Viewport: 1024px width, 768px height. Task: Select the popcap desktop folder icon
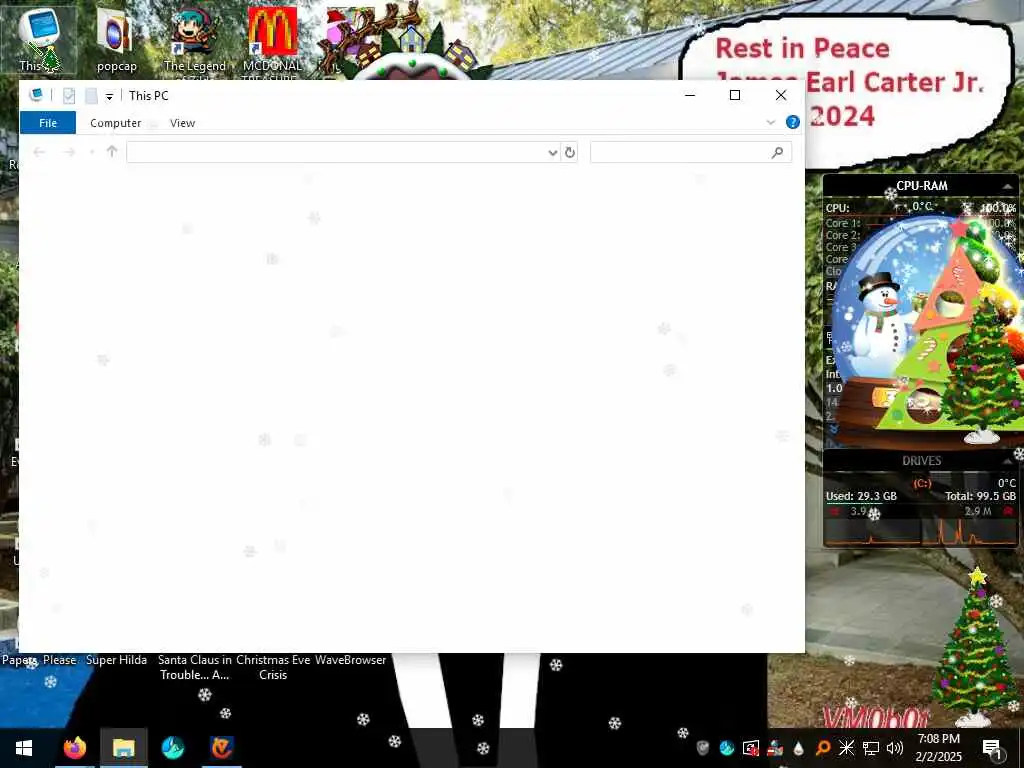point(116,39)
